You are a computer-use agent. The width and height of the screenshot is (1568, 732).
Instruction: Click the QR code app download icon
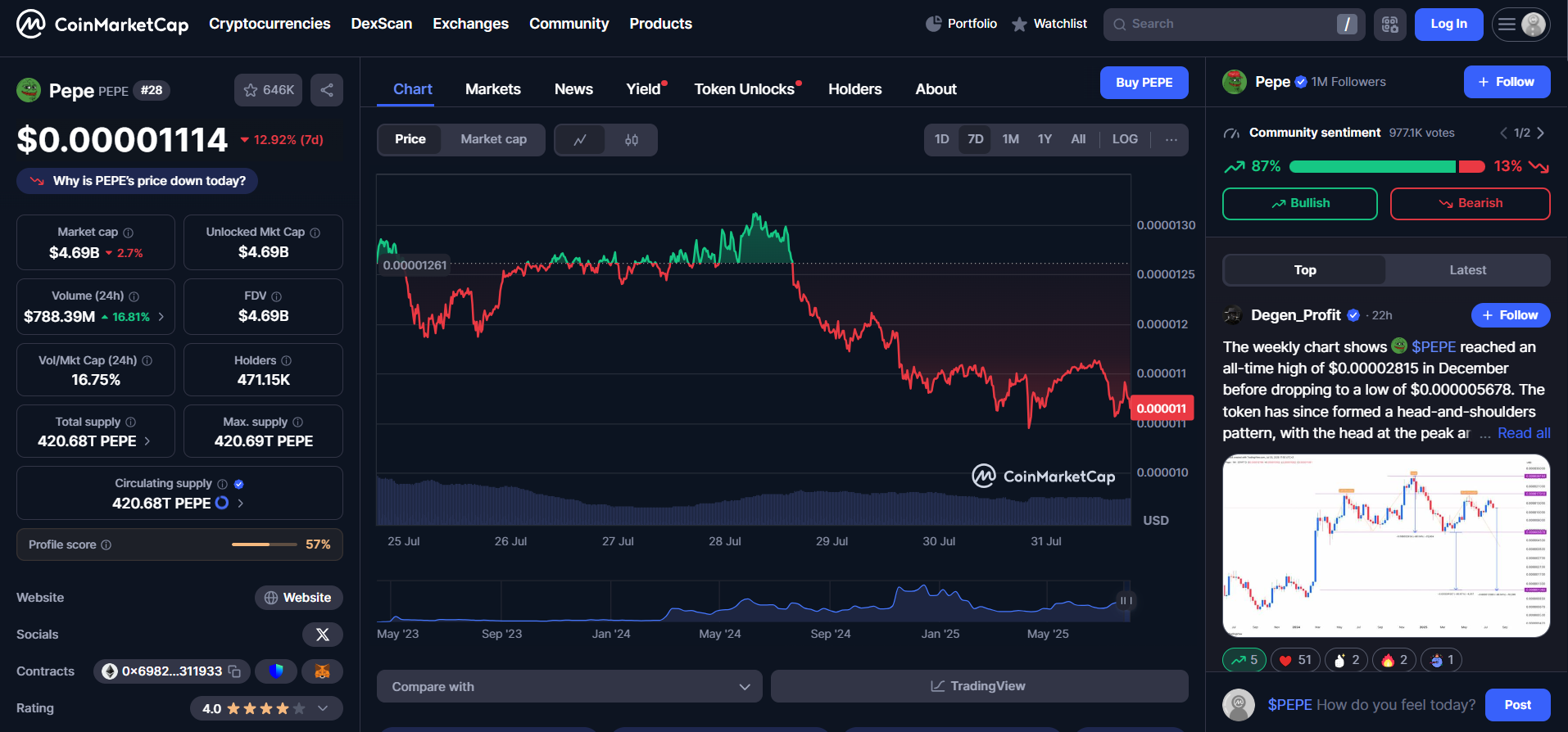coord(1390,25)
